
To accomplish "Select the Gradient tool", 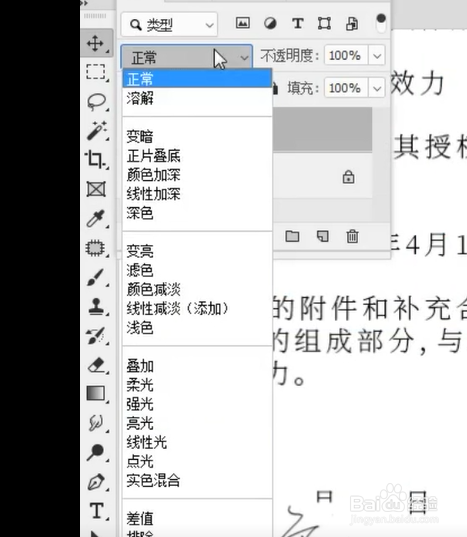I will (x=96, y=394).
